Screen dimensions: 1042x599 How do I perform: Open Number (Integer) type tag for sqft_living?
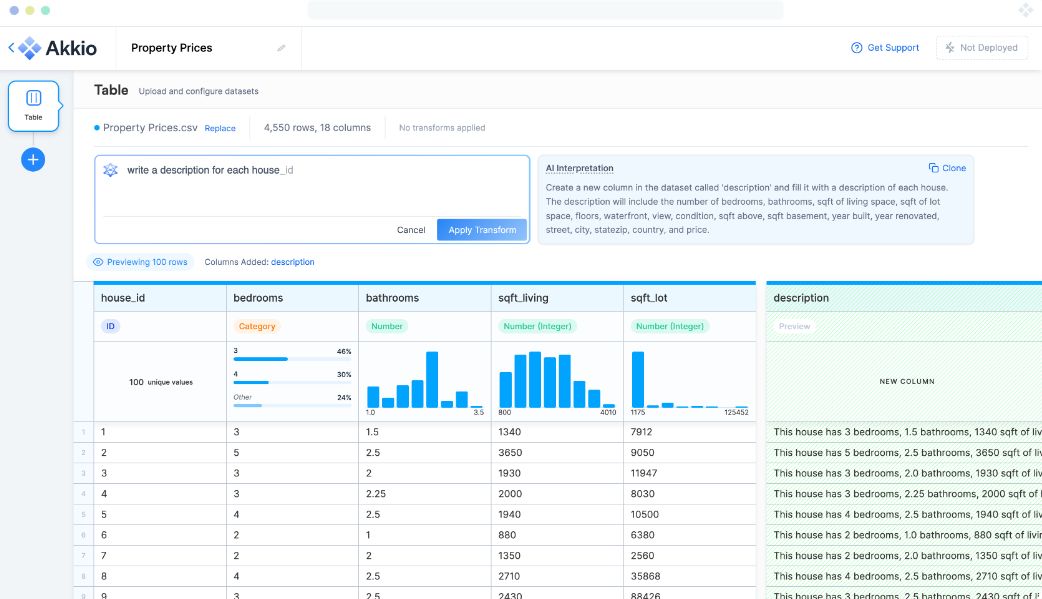pyautogui.click(x=537, y=326)
